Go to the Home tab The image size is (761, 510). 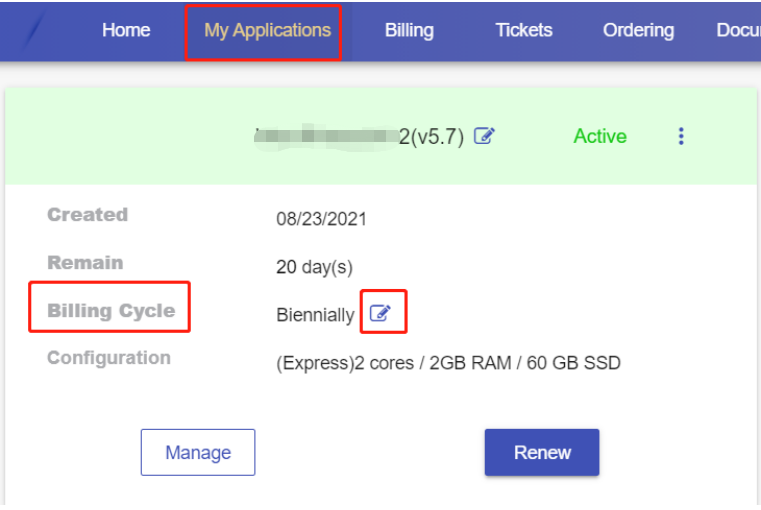coord(126,30)
